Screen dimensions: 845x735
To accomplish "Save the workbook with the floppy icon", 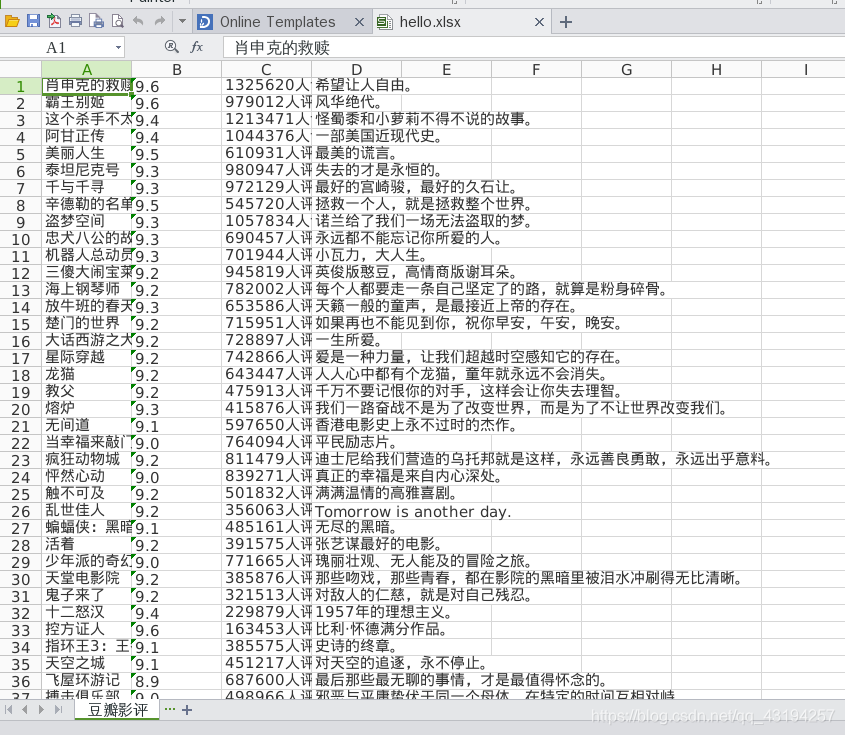I will [33, 22].
